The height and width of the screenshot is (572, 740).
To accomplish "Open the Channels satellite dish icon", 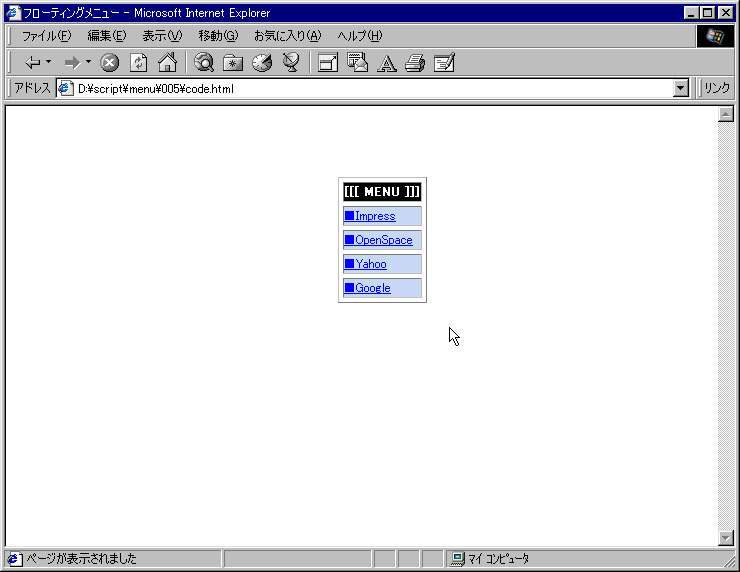I will (x=291, y=62).
